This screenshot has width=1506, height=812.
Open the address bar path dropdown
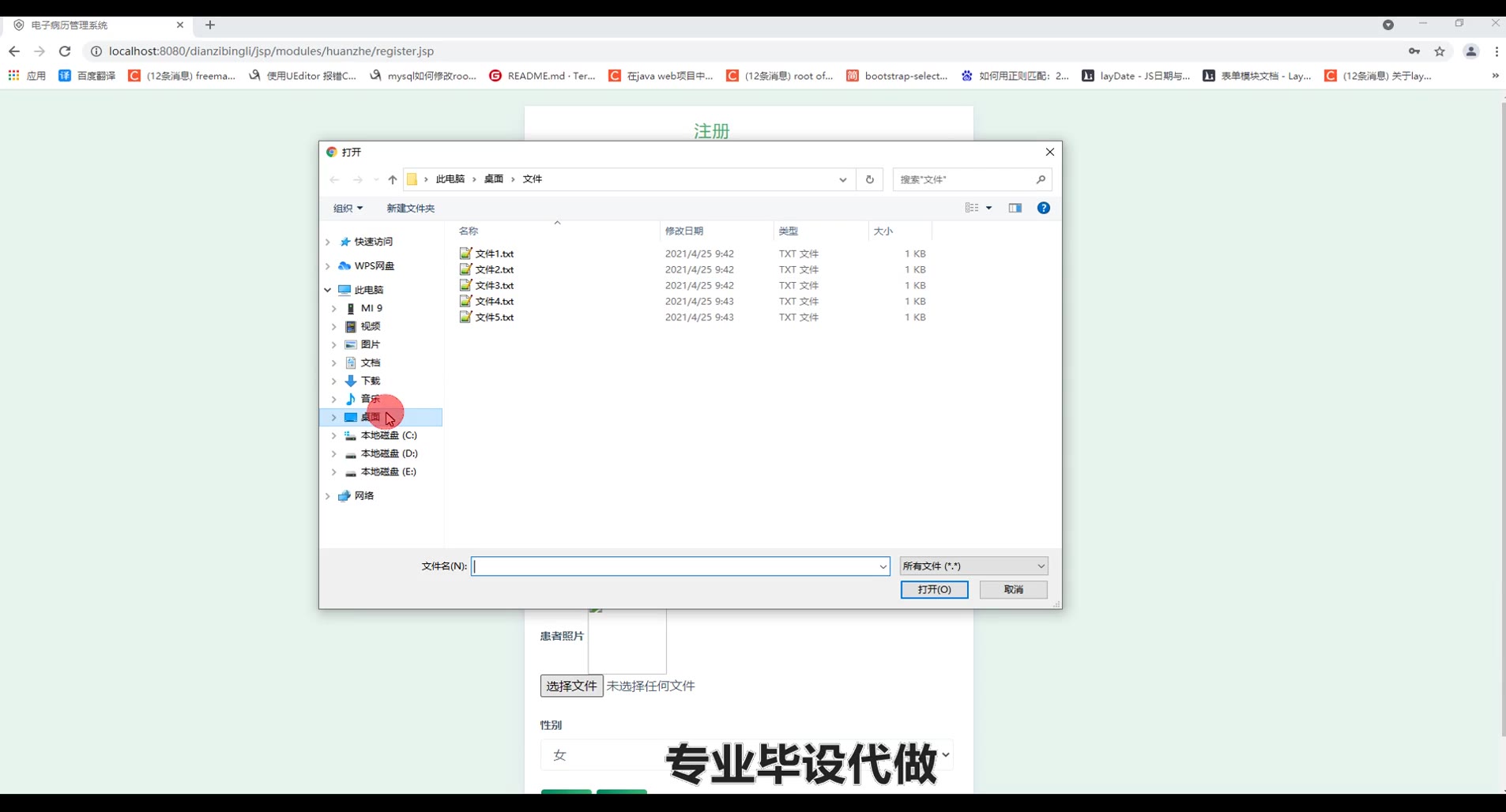843,179
